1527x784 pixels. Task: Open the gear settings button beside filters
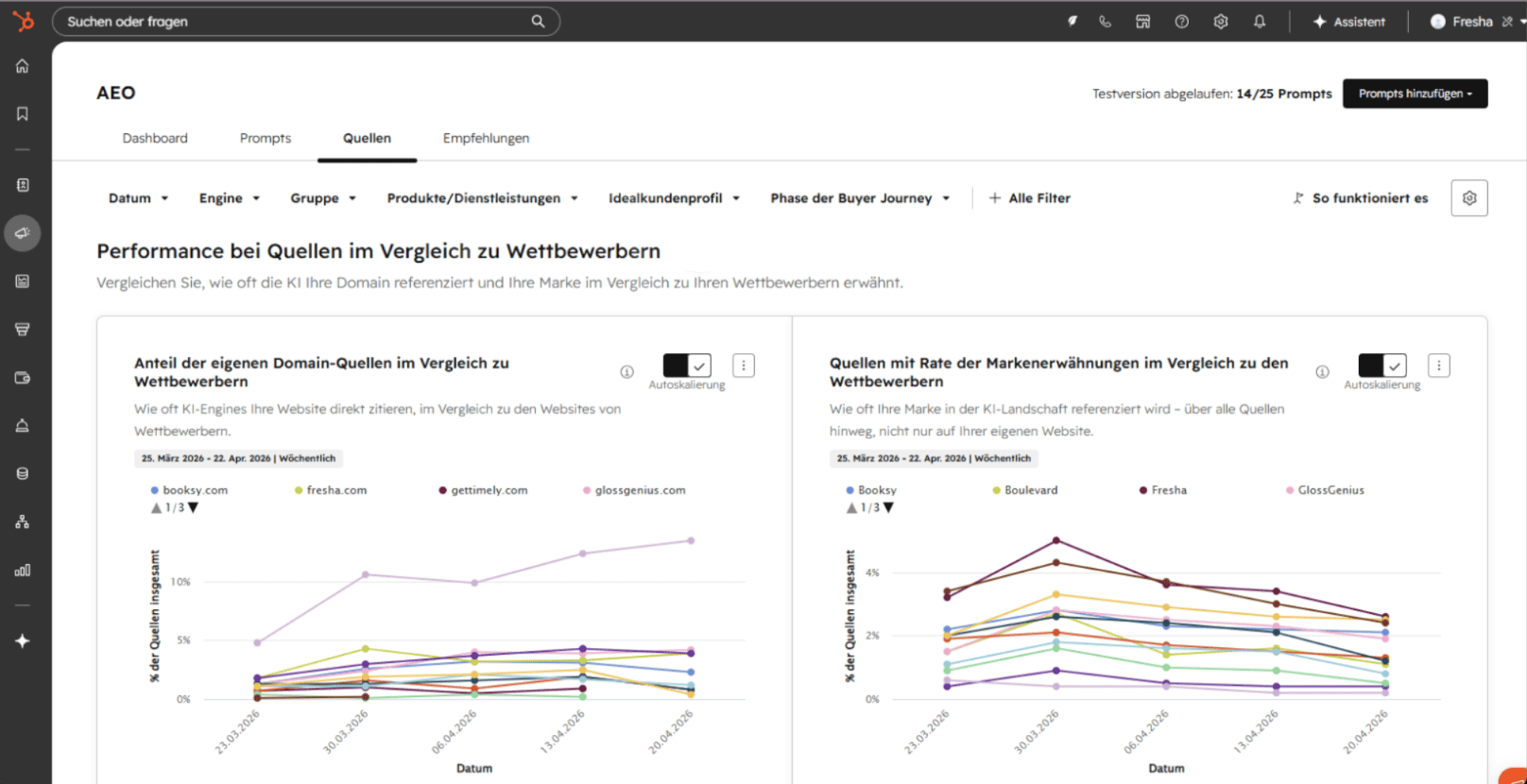[1469, 198]
